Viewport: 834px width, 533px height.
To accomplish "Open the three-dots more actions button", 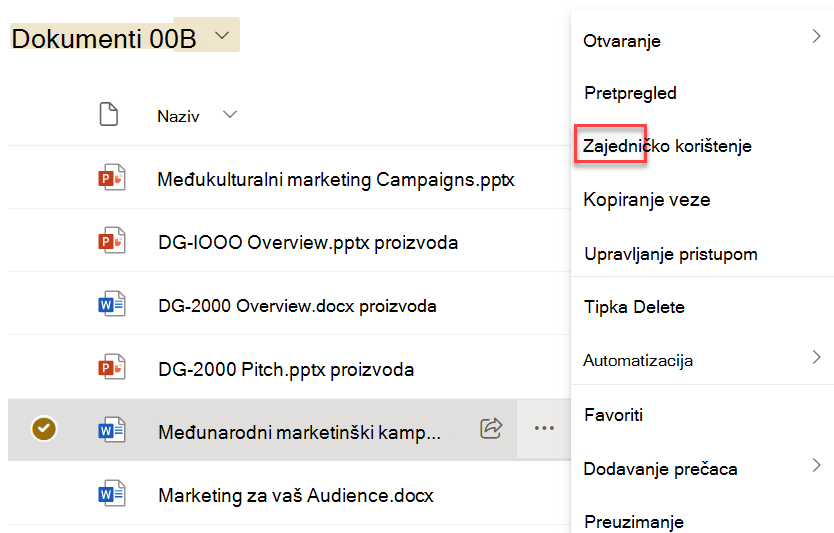I will tap(544, 428).
